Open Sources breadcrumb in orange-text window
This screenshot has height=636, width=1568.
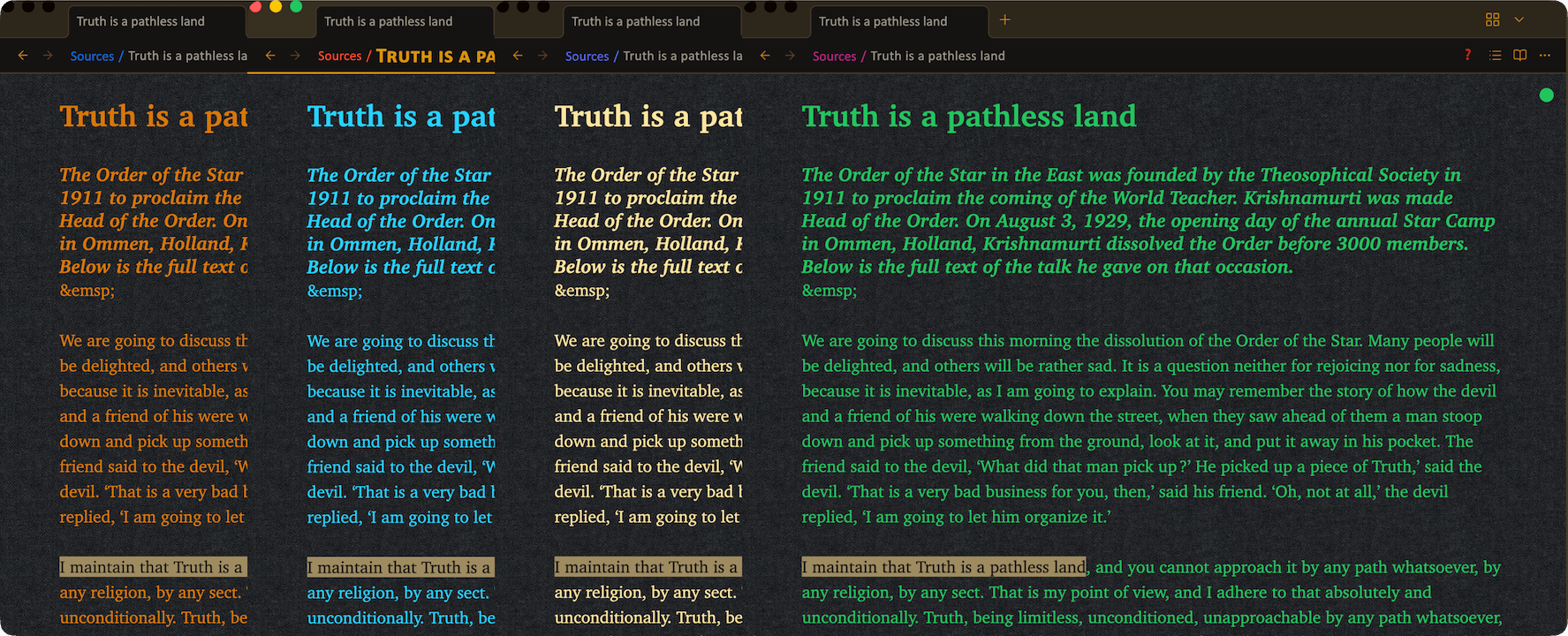point(92,56)
